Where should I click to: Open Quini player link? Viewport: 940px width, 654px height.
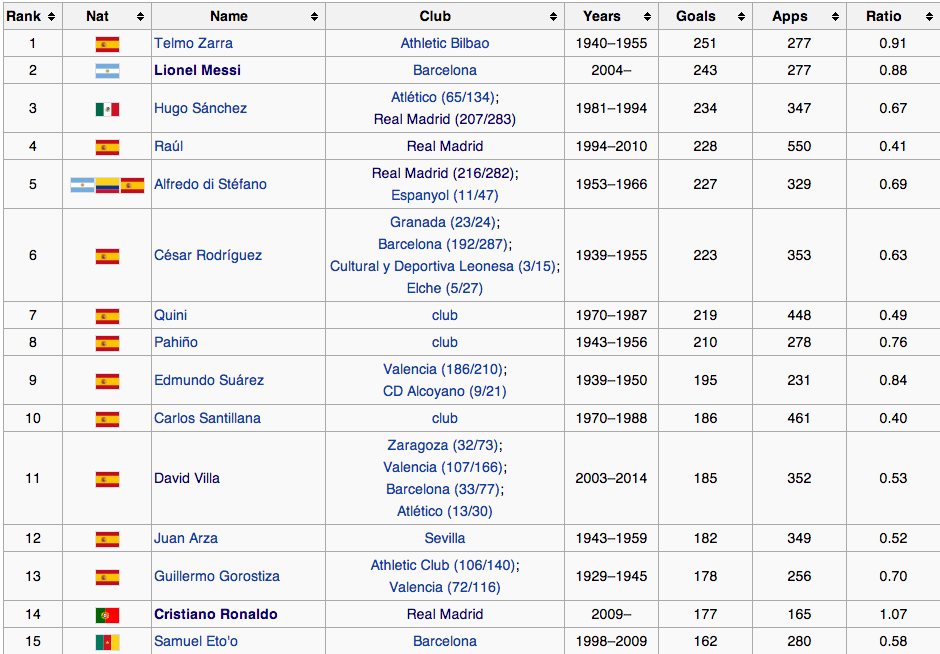click(x=170, y=315)
